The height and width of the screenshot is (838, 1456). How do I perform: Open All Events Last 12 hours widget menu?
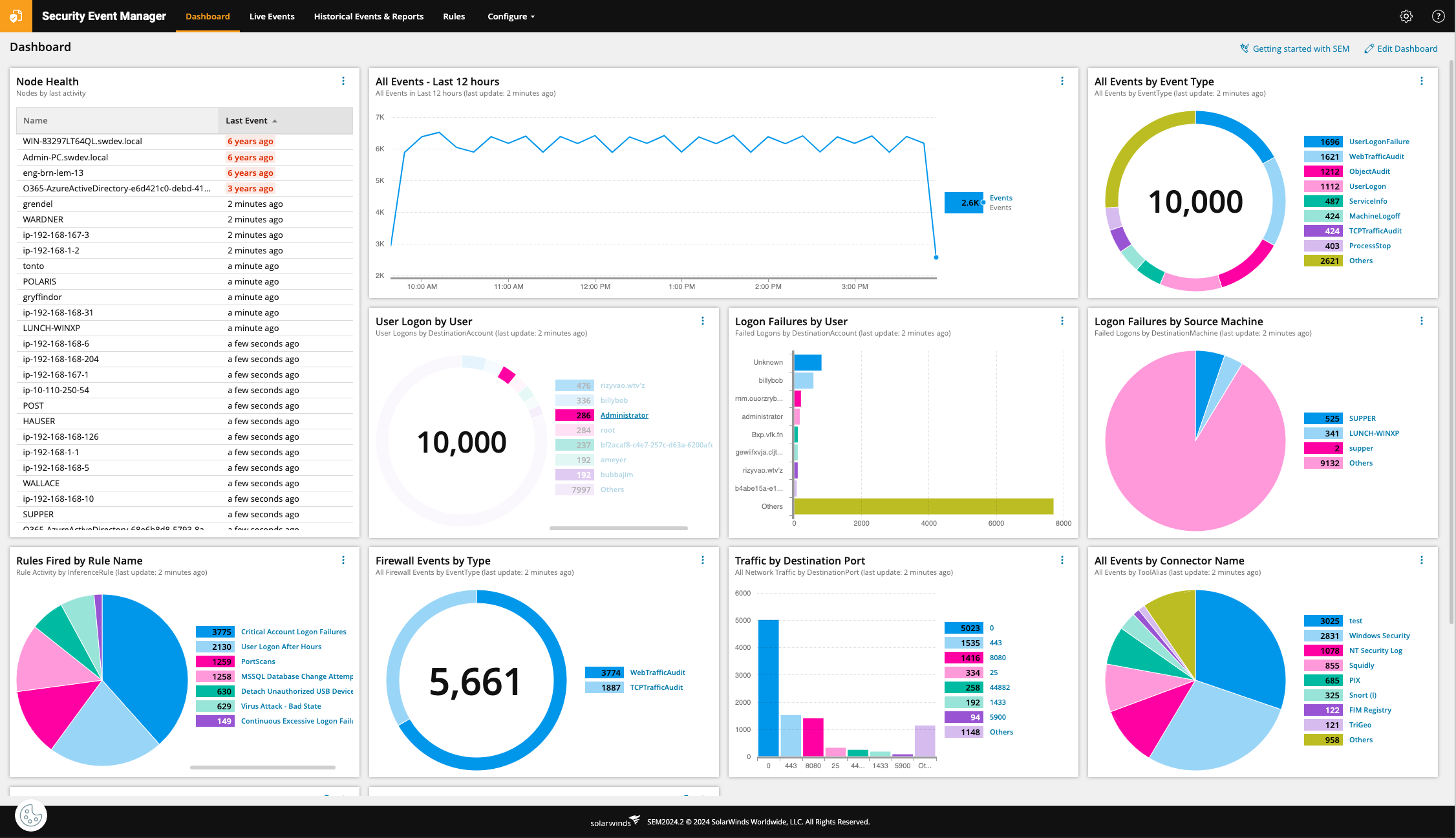coord(1062,81)
